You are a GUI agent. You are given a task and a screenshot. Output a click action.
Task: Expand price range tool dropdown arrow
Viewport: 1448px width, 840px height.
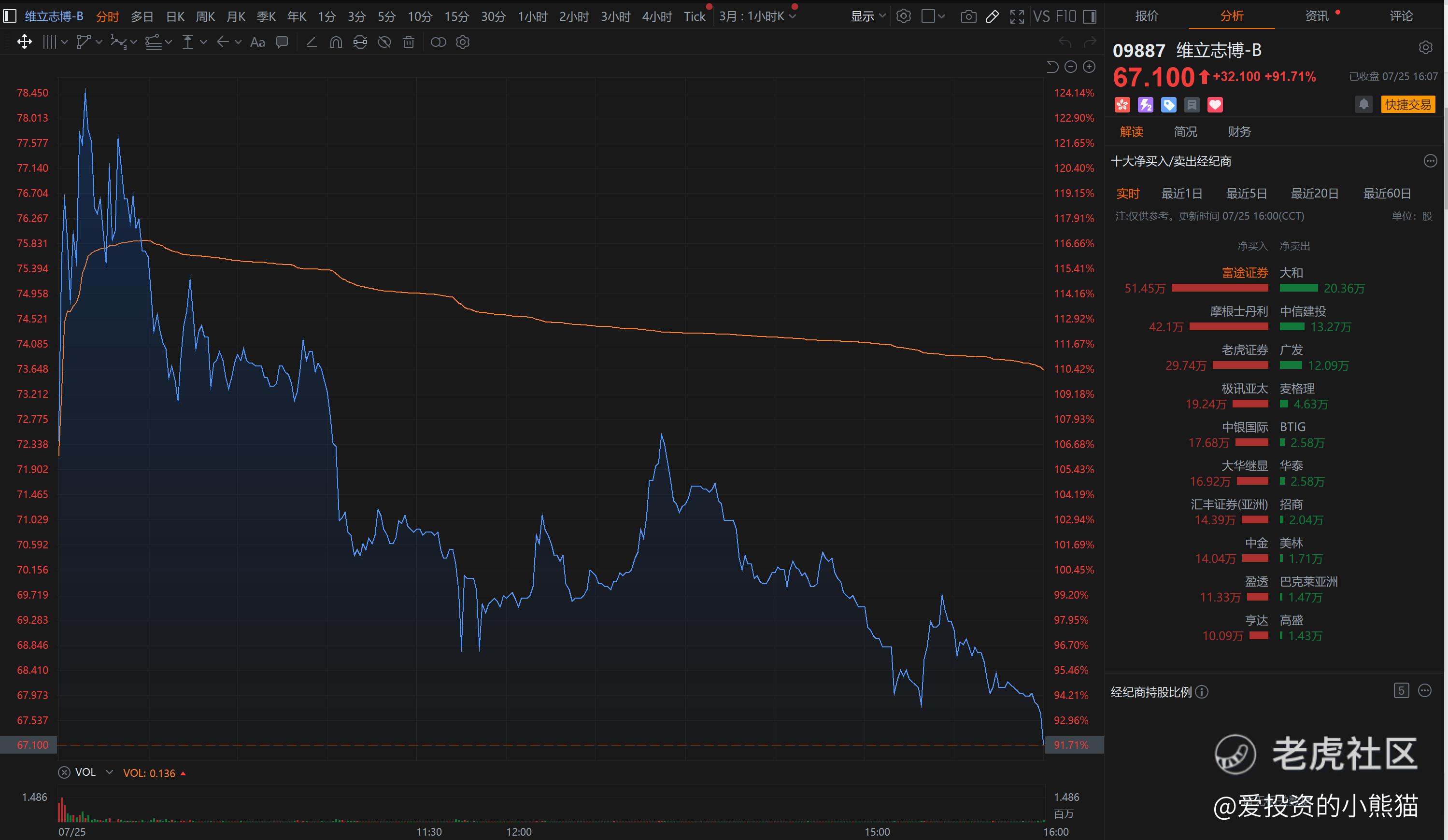click(203, 42)
